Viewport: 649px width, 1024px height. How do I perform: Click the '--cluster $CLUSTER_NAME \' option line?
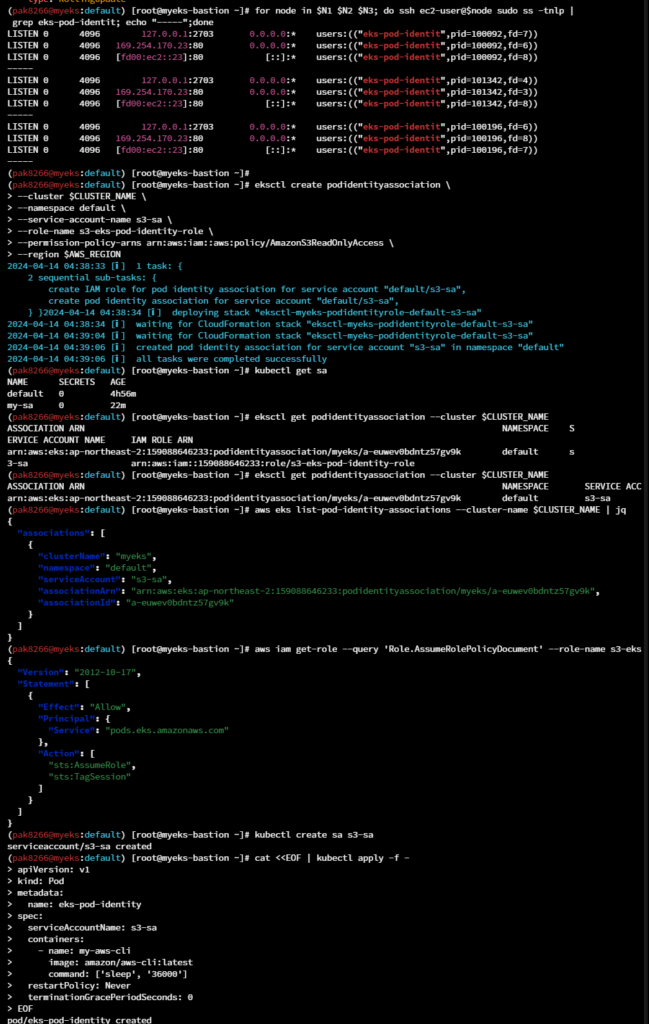coord(82,197)
